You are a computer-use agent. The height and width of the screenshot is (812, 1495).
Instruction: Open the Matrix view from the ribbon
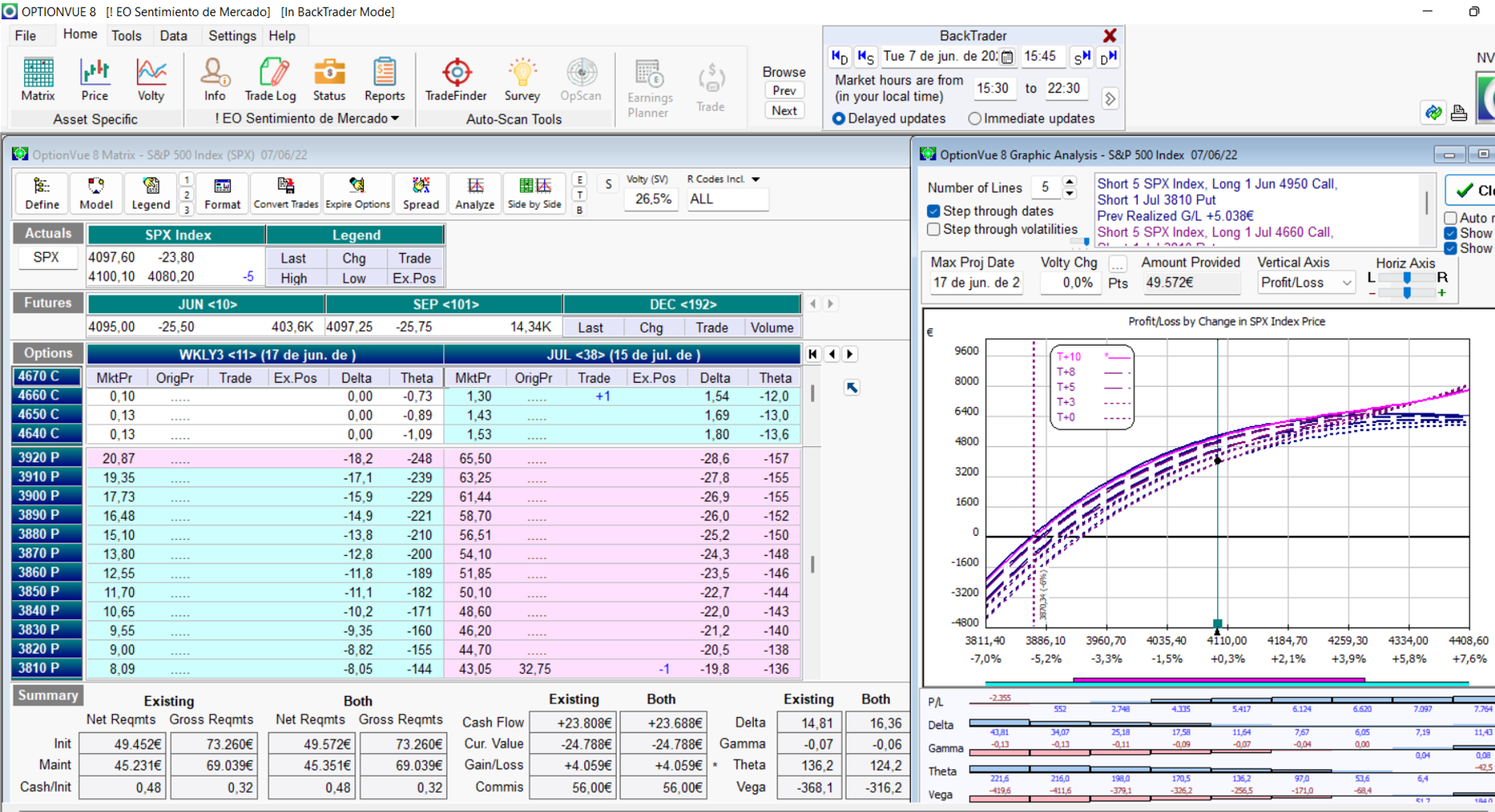point(38,80)
